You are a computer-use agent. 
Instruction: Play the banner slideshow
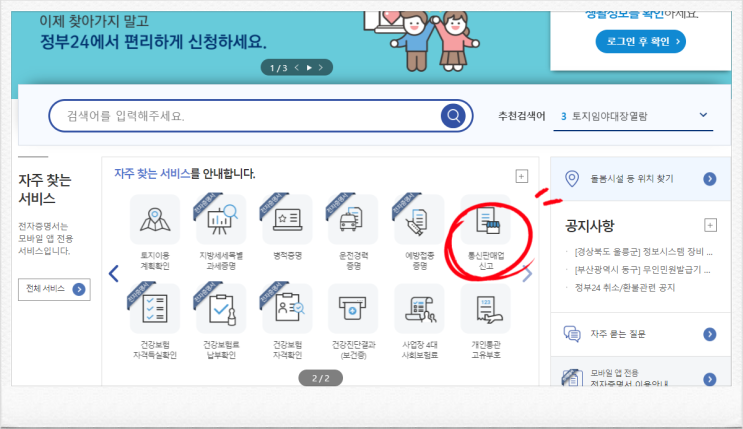coord(309,68)
